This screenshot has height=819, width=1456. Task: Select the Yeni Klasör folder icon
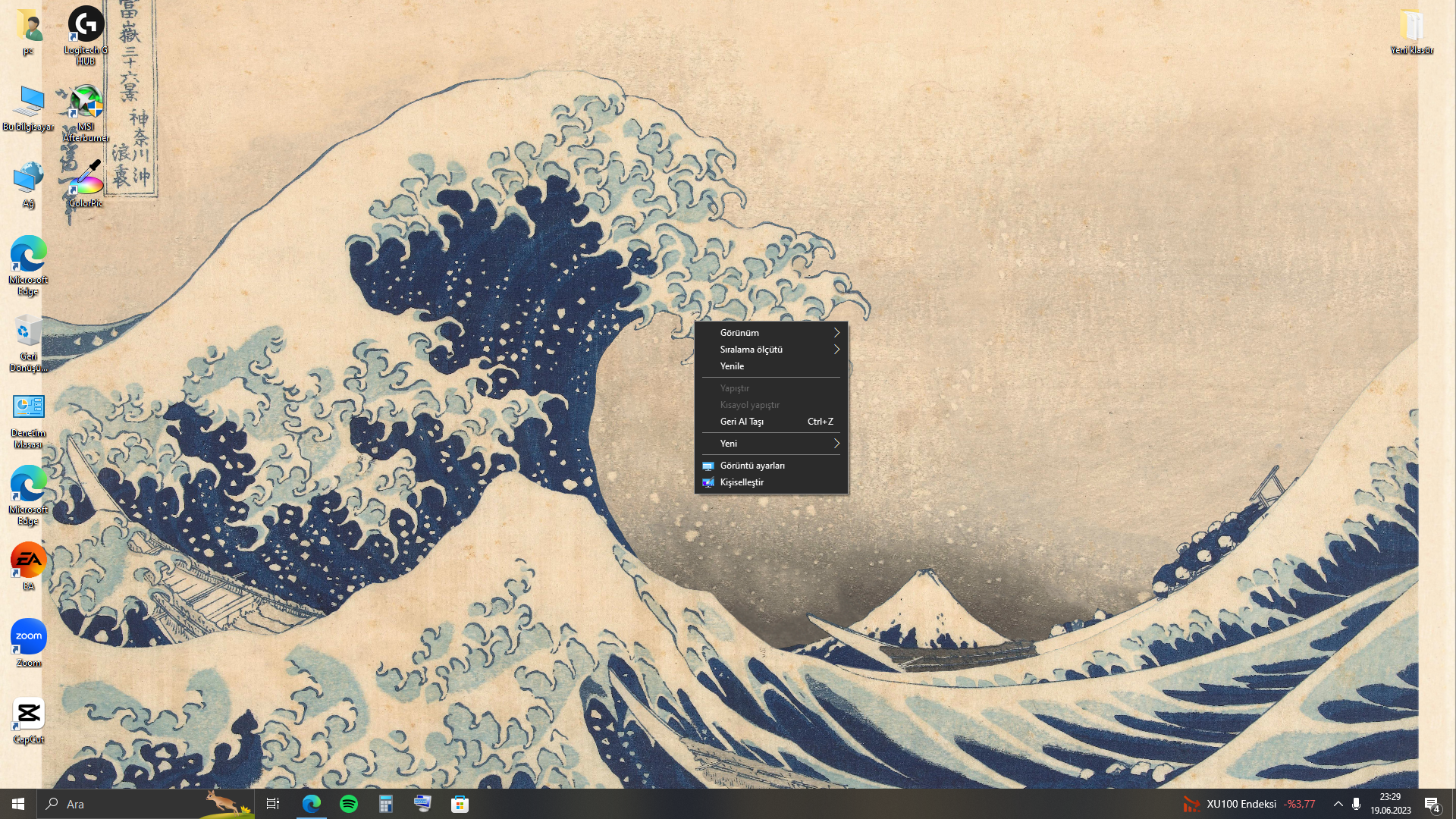click(x=1411, y=31)
